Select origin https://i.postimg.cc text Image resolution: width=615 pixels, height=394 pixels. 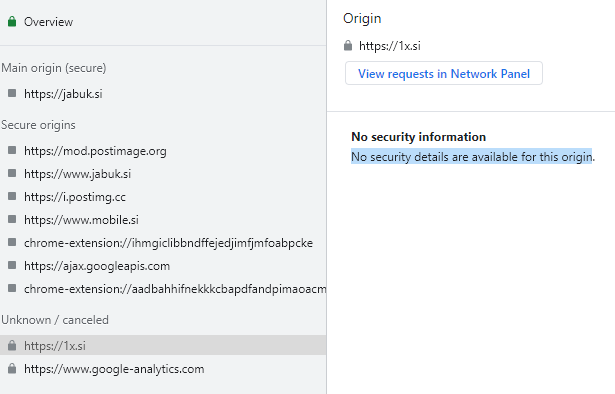[75, 197]
